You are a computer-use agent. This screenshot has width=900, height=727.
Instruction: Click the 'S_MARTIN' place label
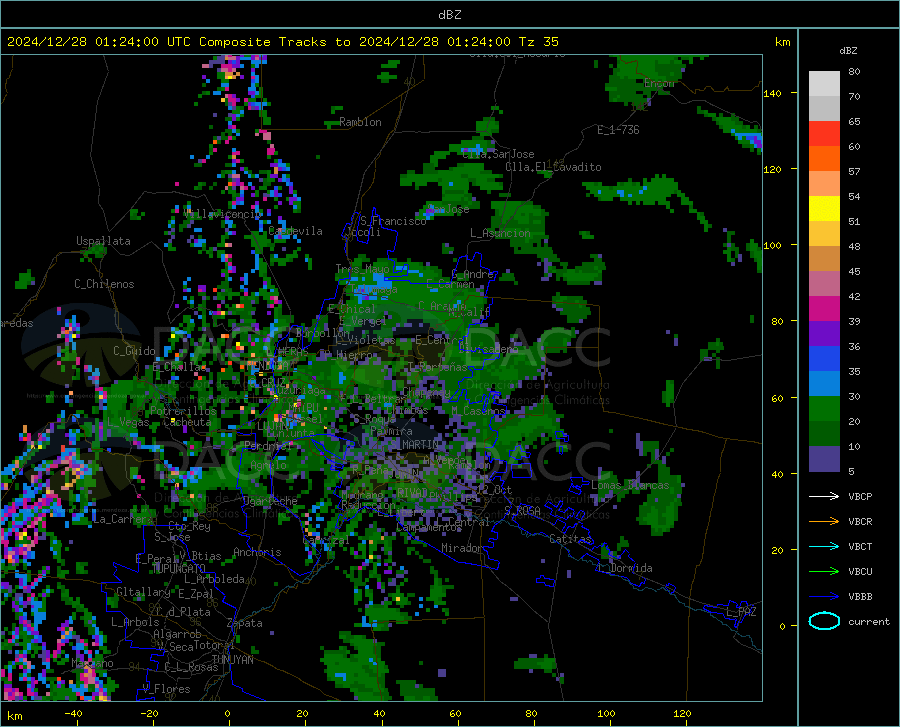(414, 444)
